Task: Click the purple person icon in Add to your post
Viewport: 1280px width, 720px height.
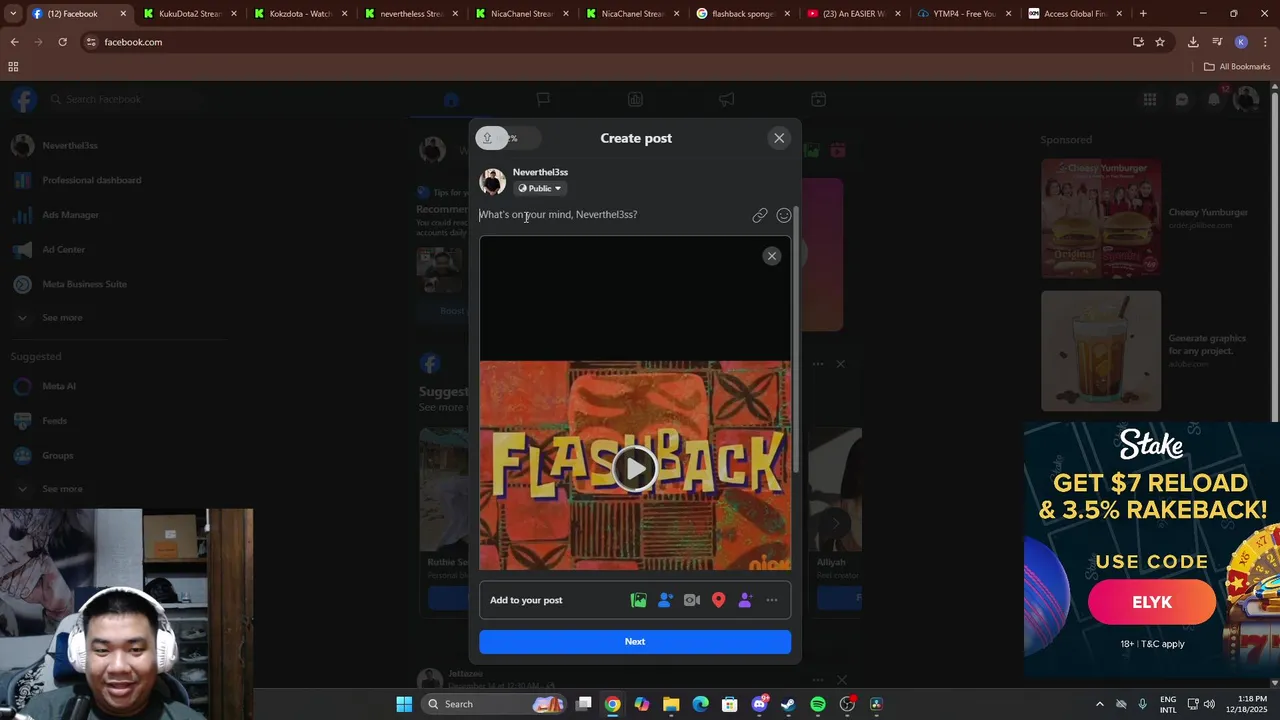Action: pos(745,600)
